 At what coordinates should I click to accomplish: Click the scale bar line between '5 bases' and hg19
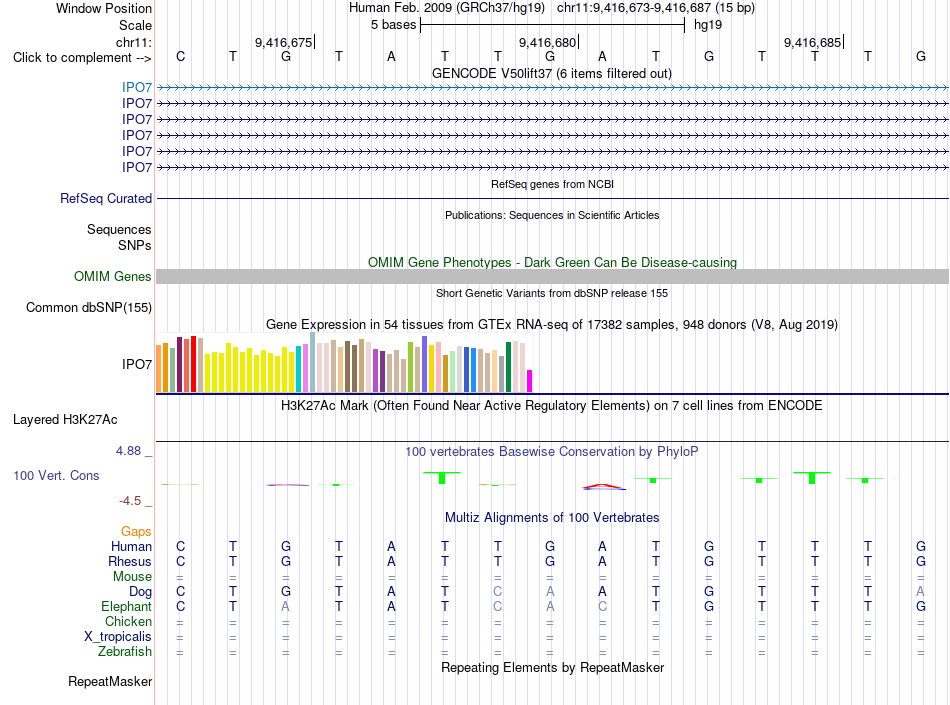point(553,25)
